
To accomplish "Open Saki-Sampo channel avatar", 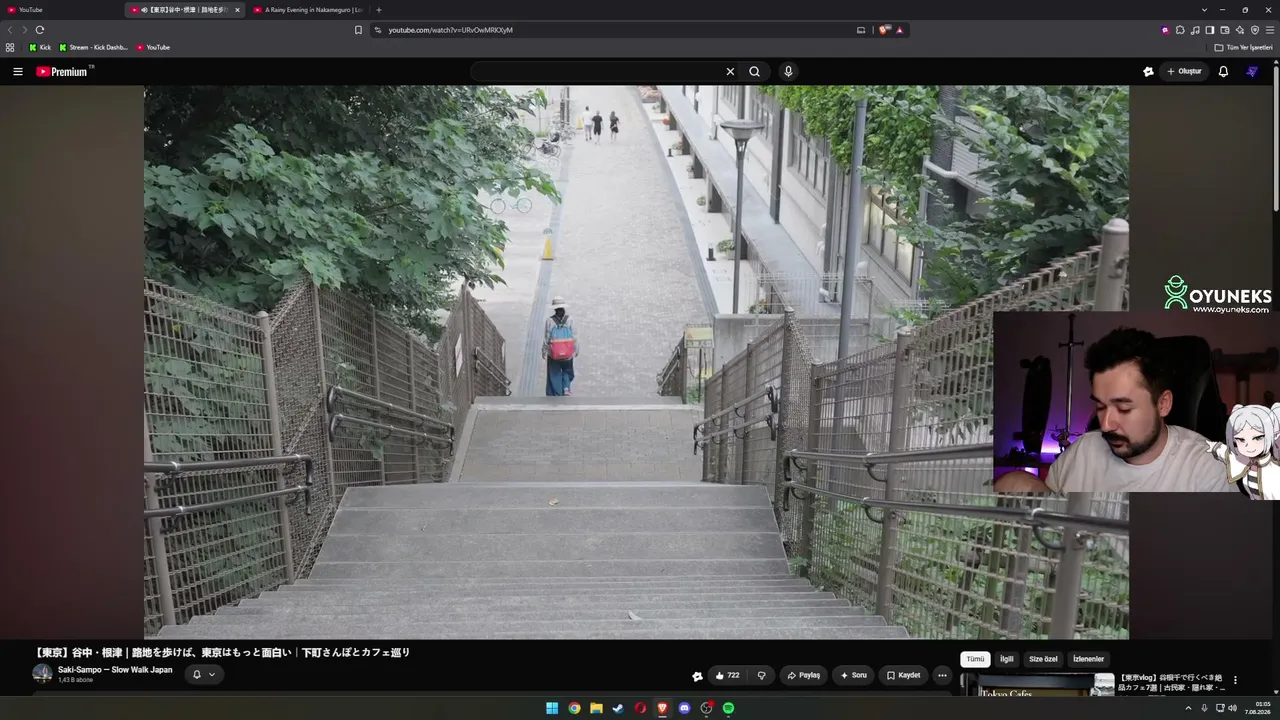I will (x=42, y=674).
